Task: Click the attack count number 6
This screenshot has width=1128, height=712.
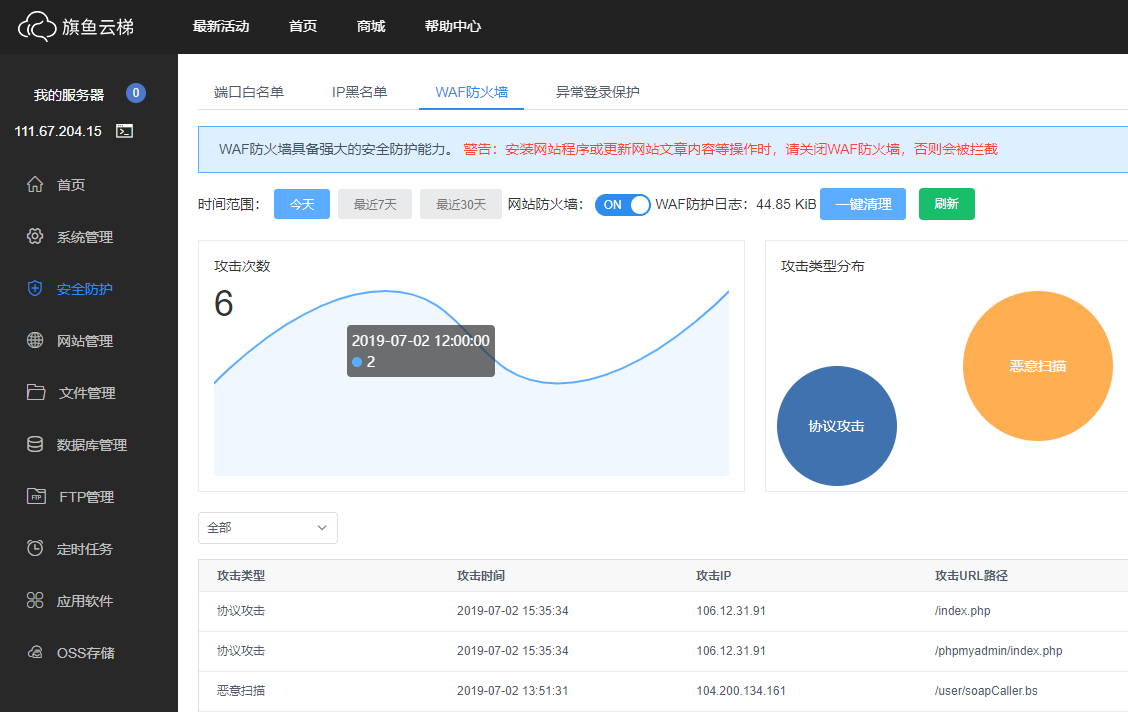Action: 224,303
